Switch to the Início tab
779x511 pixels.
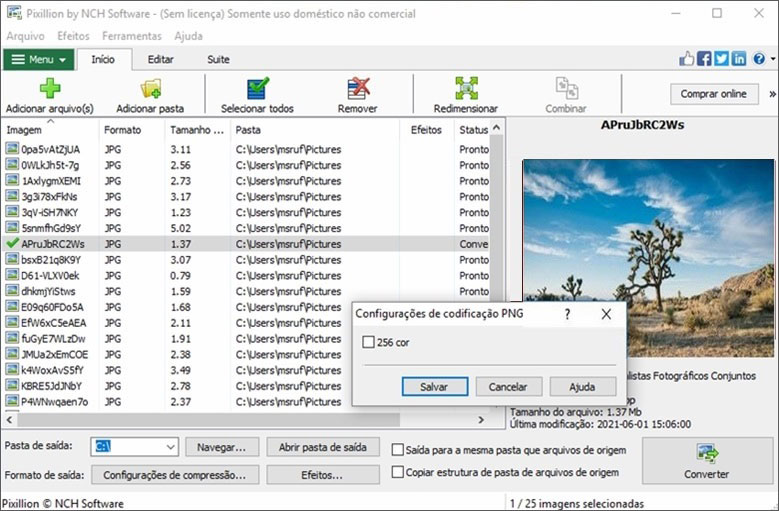[103, 60]
